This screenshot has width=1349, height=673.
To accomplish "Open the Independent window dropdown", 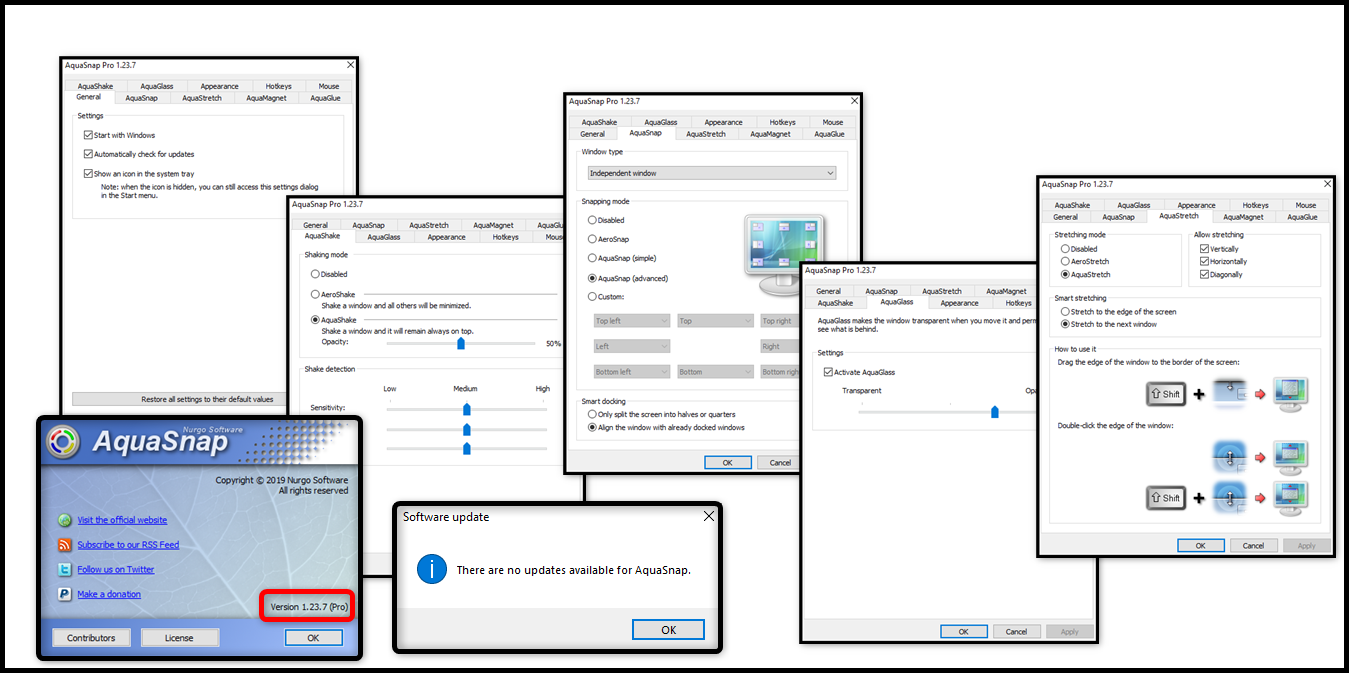I will [712, 173].
